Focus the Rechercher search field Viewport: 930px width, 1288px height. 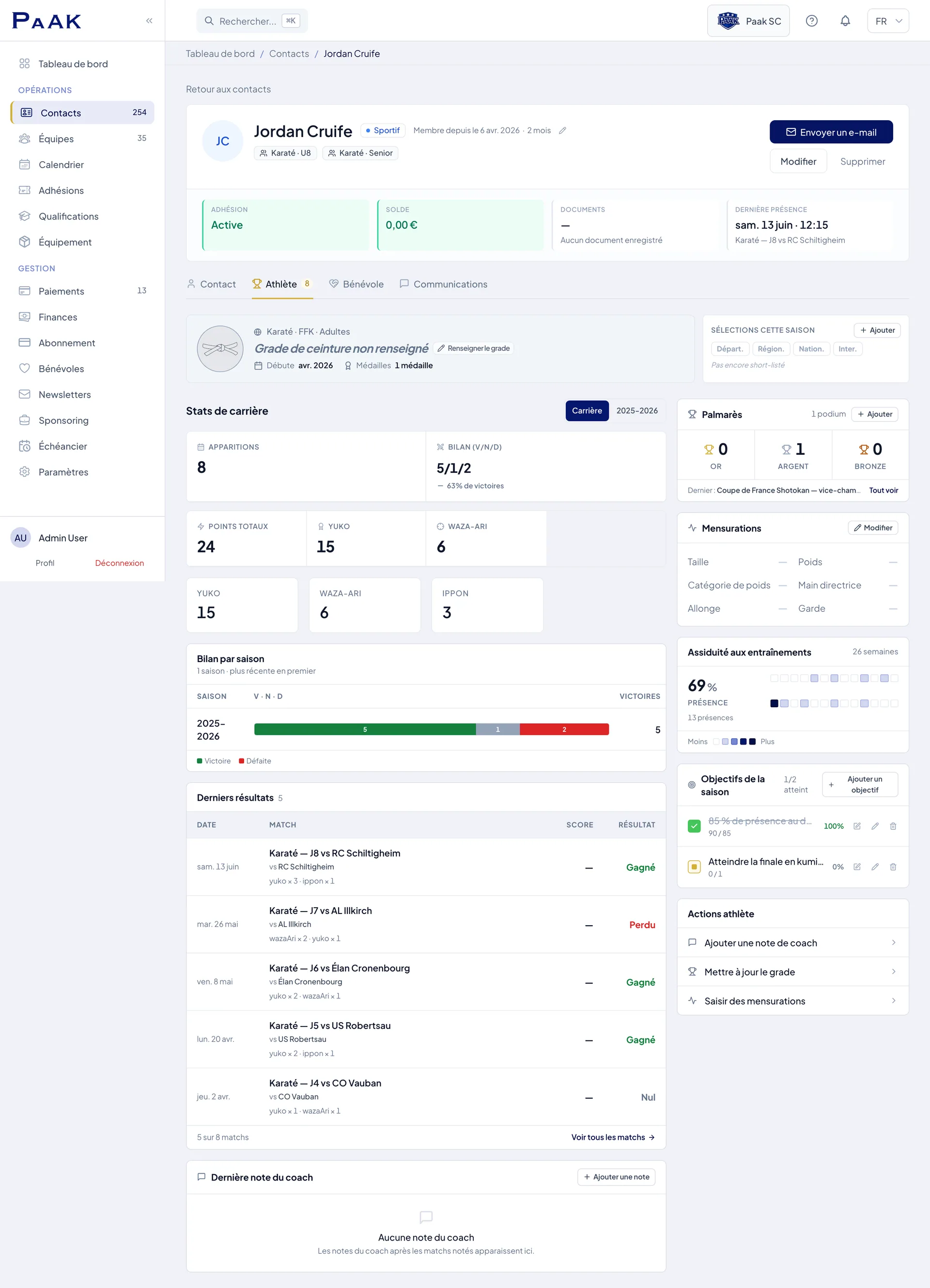252,21
